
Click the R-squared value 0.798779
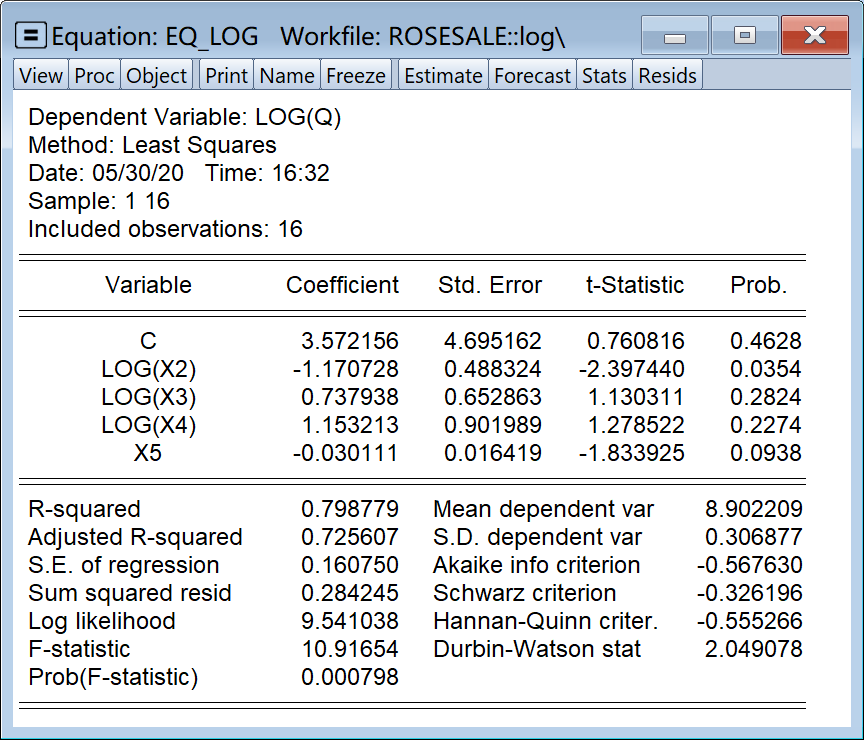[349, 509]
